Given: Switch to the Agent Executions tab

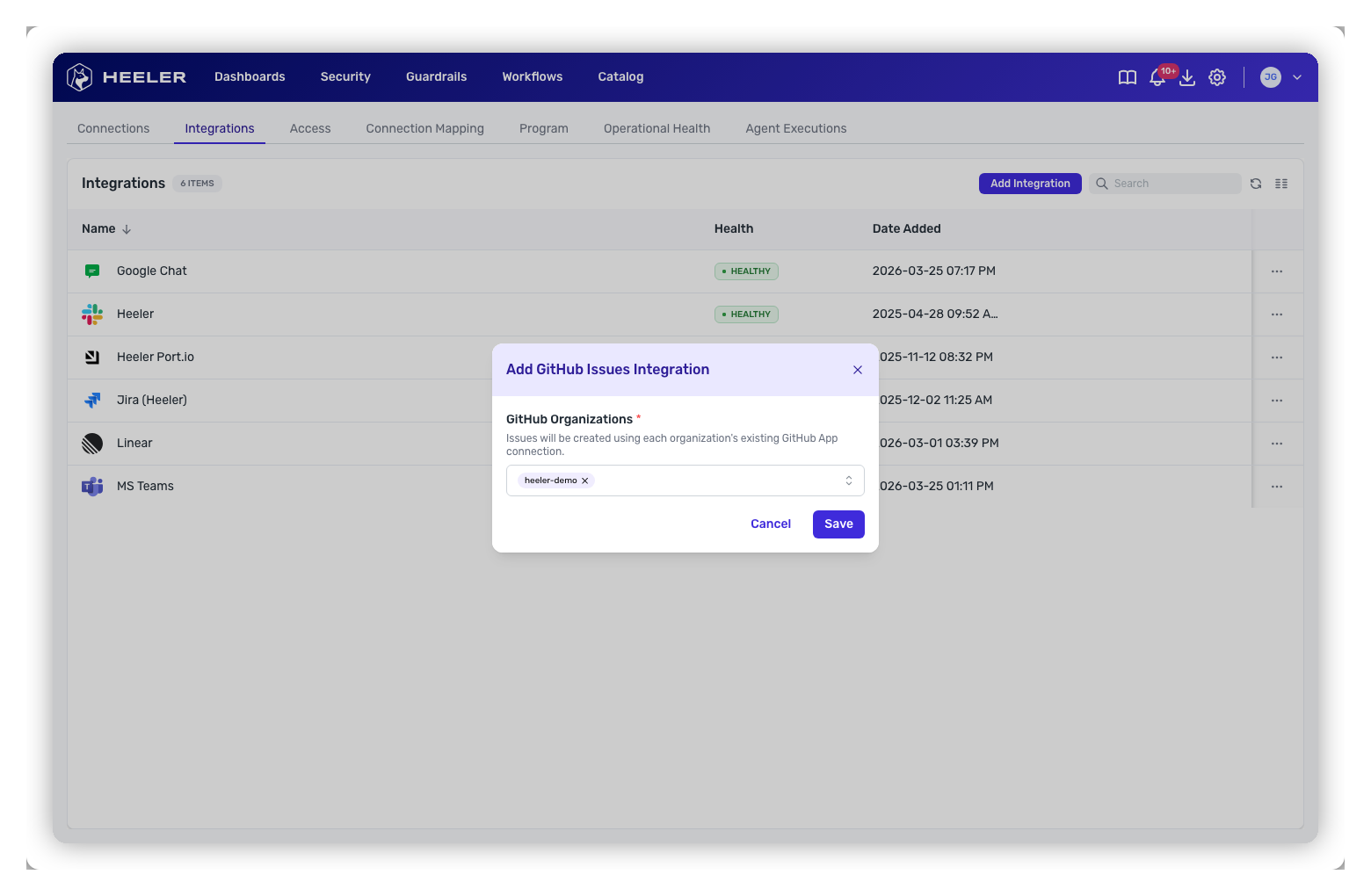Looking at the screenshot, I should tap(796, 128).
